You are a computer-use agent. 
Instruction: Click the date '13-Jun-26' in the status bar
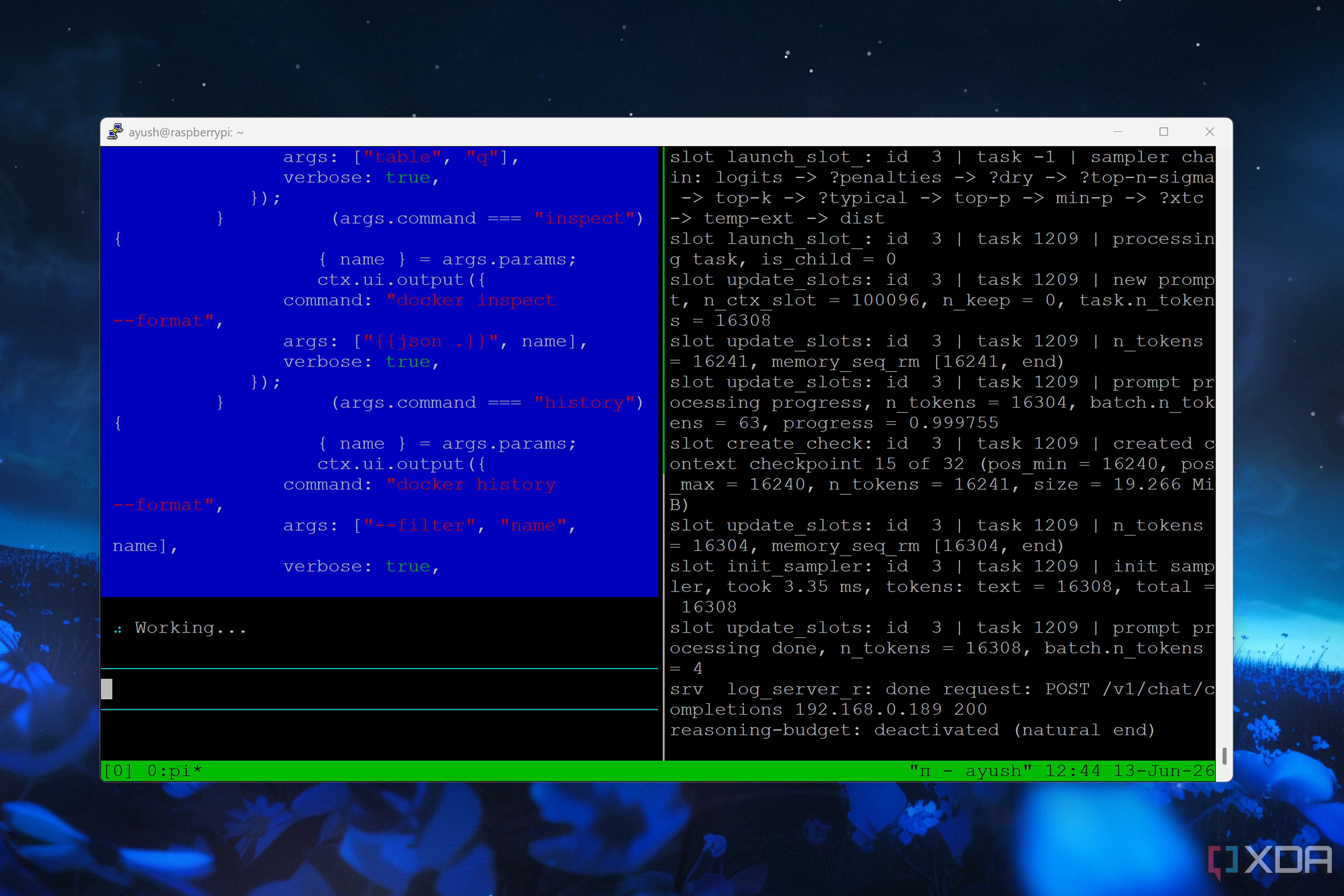pyautogui.click(x=1164, y=771)
